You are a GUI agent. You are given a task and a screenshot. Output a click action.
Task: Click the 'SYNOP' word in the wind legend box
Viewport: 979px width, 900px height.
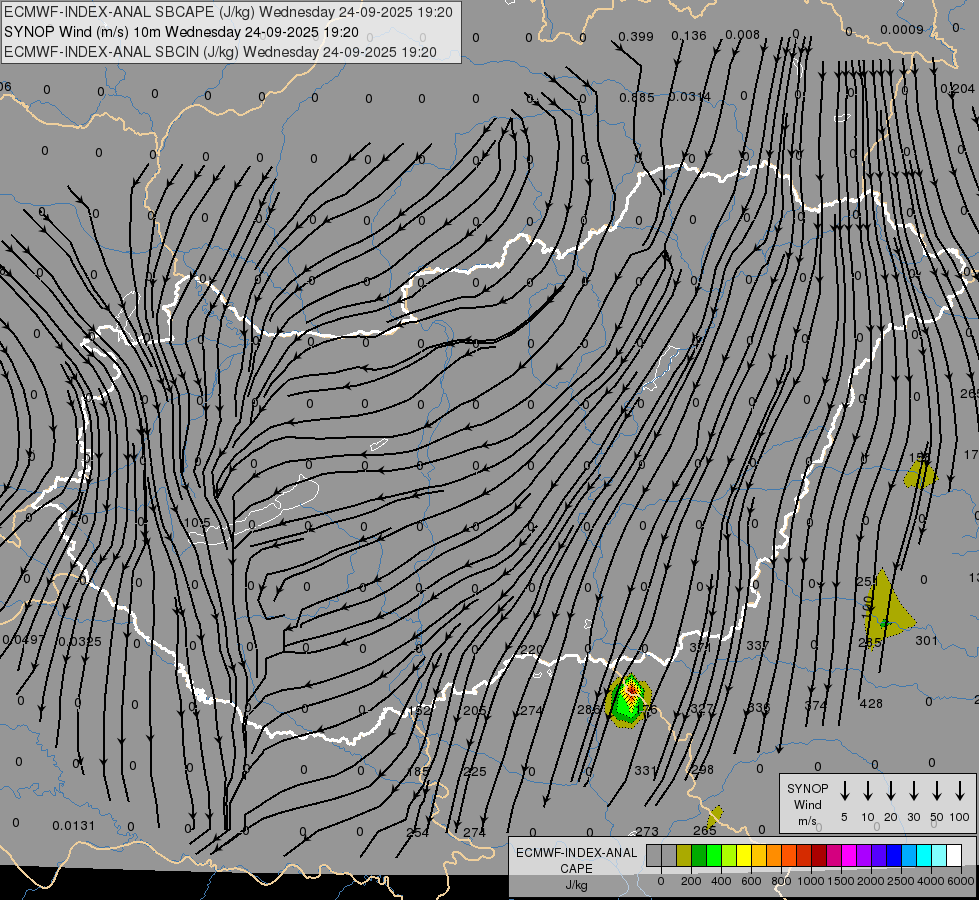[807, 789]
